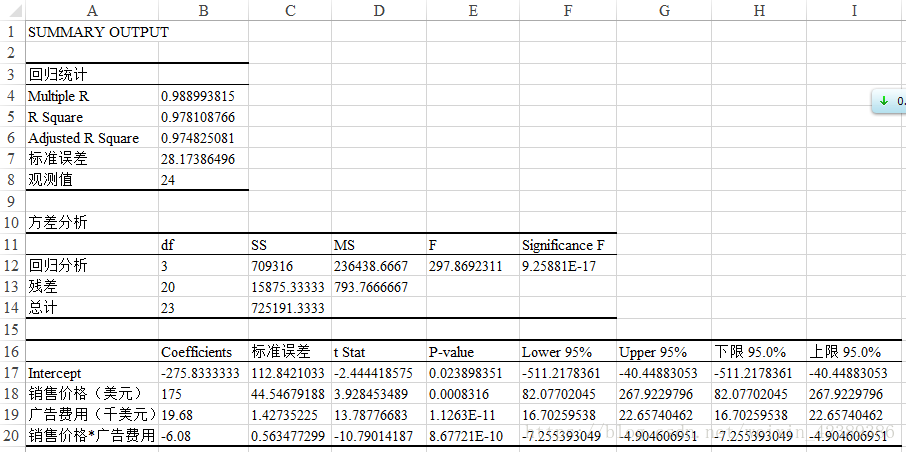Select the Multiple R label cell
Screen dimensions: 906x452
point(92,95)
